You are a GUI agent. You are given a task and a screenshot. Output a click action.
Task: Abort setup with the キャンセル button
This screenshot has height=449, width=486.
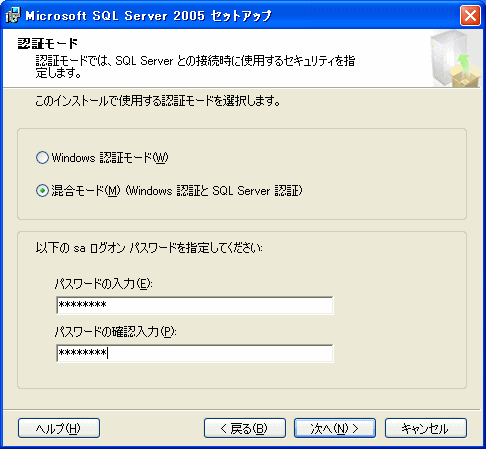(426, 428)
